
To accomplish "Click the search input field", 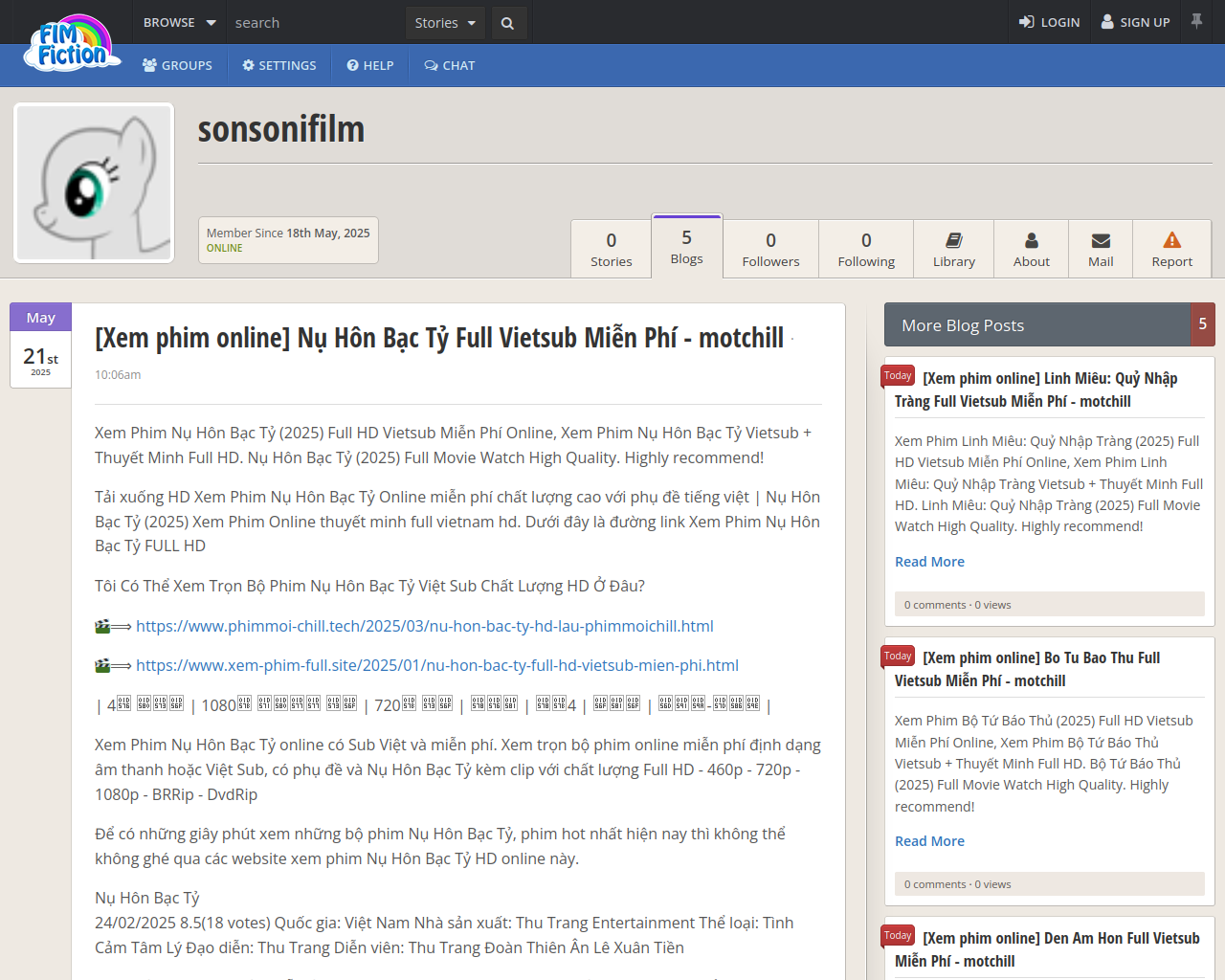I will click(x=316, y=22).
